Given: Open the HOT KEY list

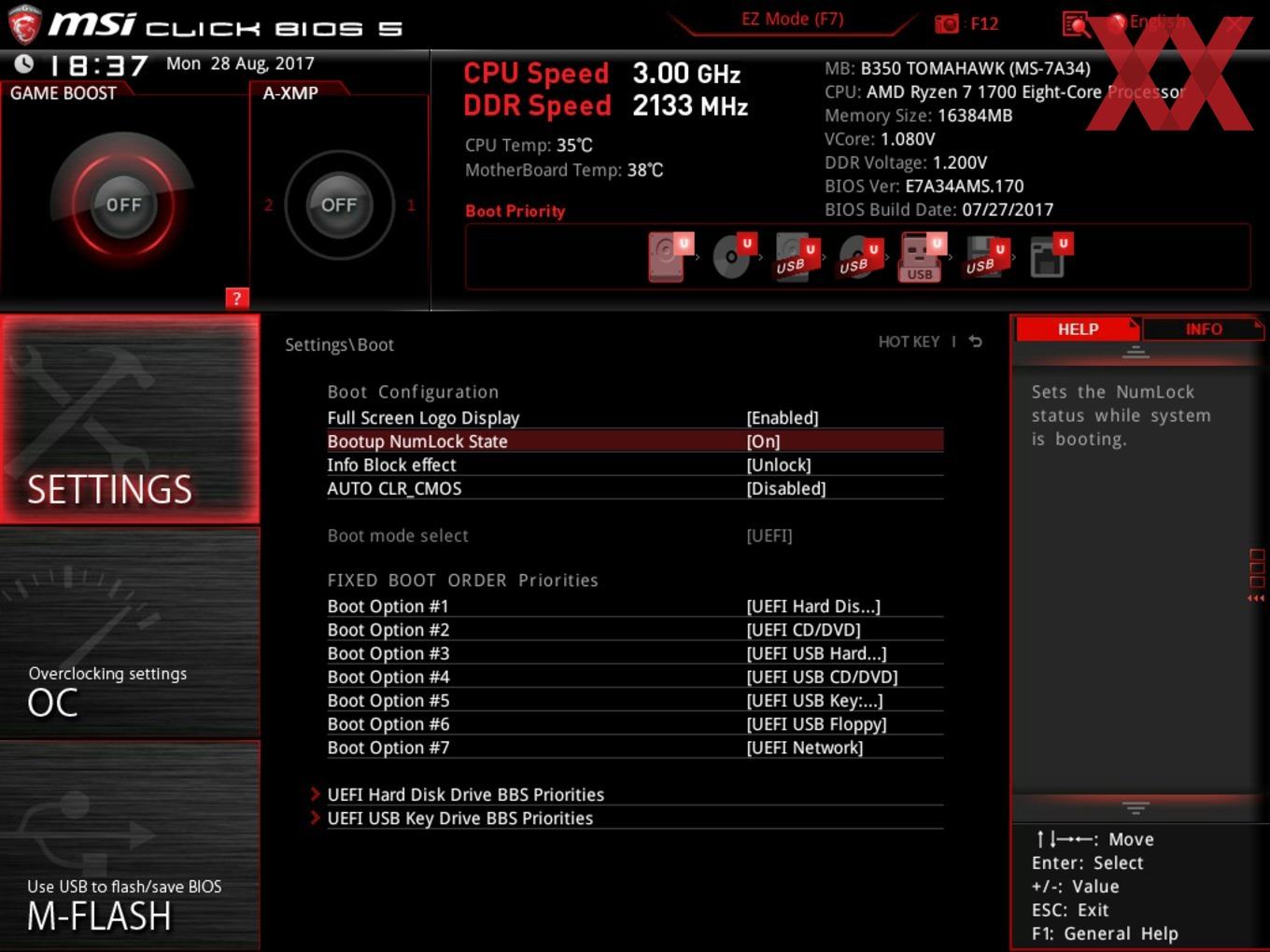Looking at the screenshot, I should pos(909,342).
